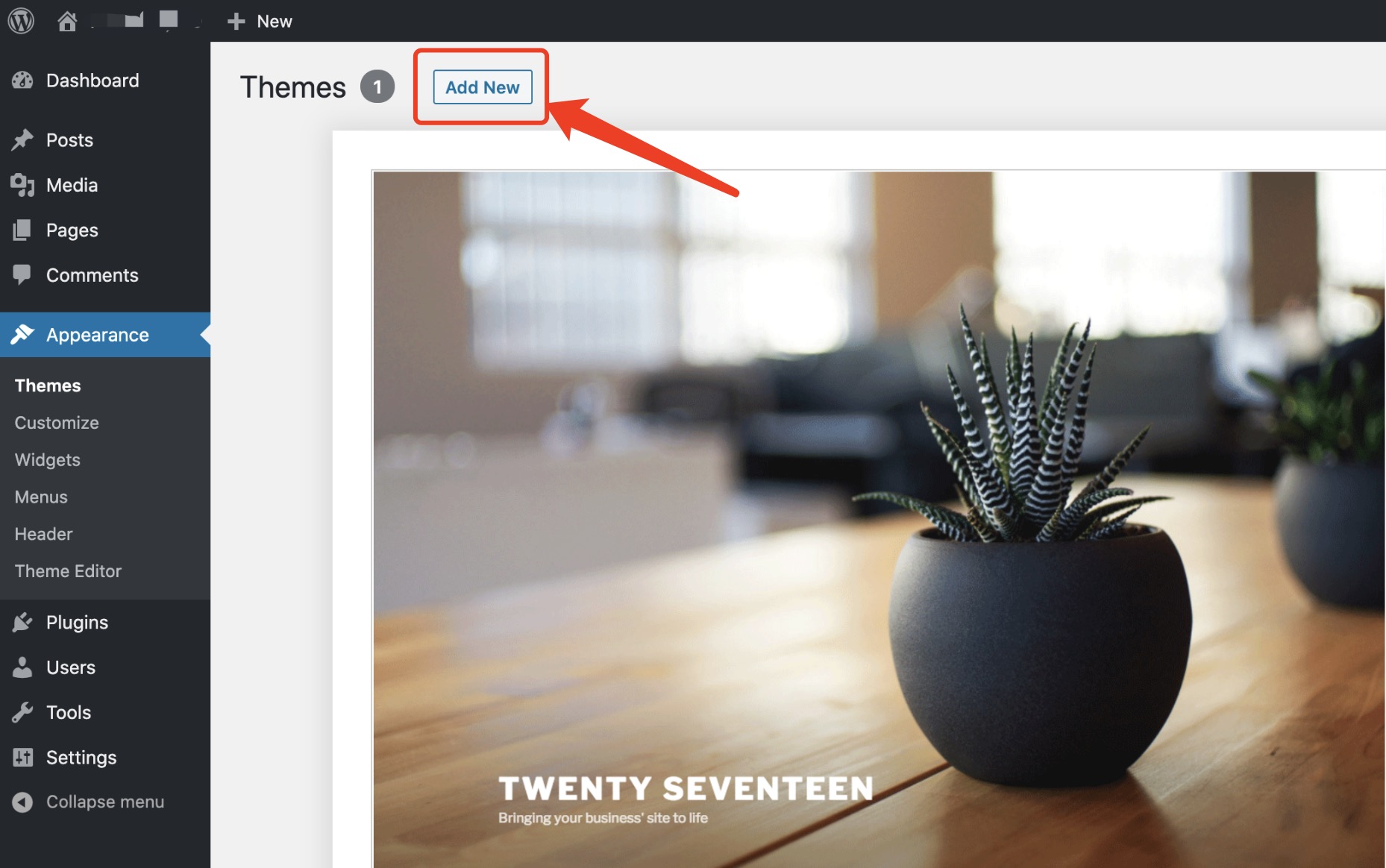Open Dashboard via its gauge icon

22,80
